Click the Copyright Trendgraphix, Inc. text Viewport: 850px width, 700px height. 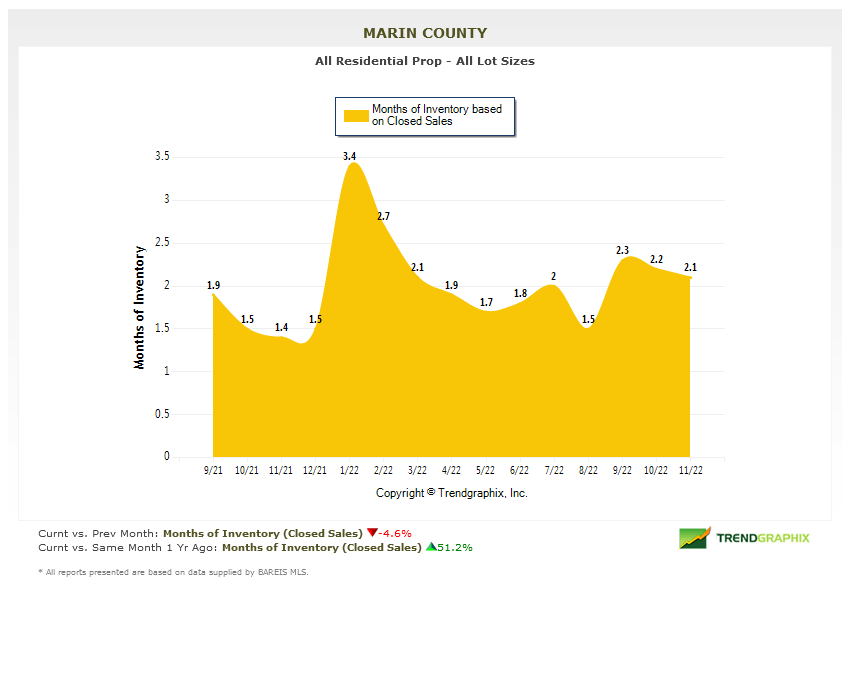click(451, 493)
